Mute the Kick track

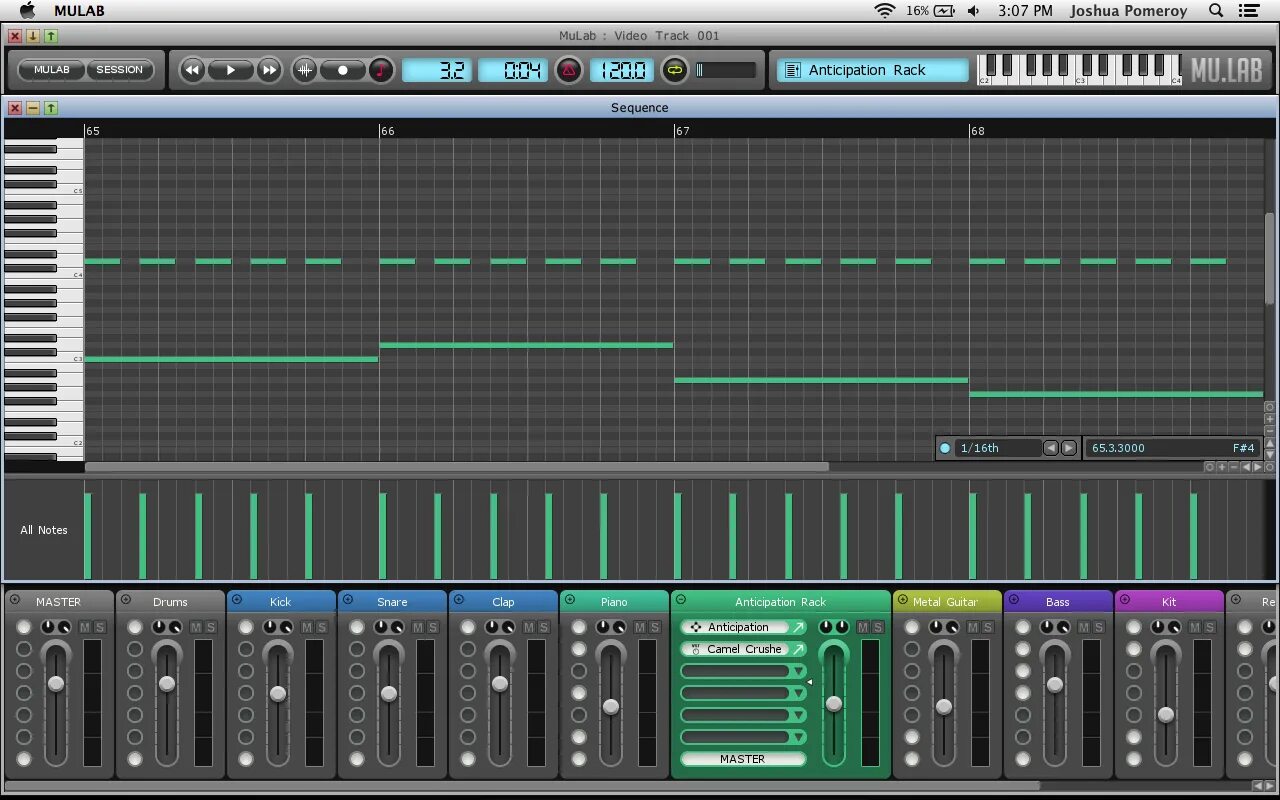point(307,627)
